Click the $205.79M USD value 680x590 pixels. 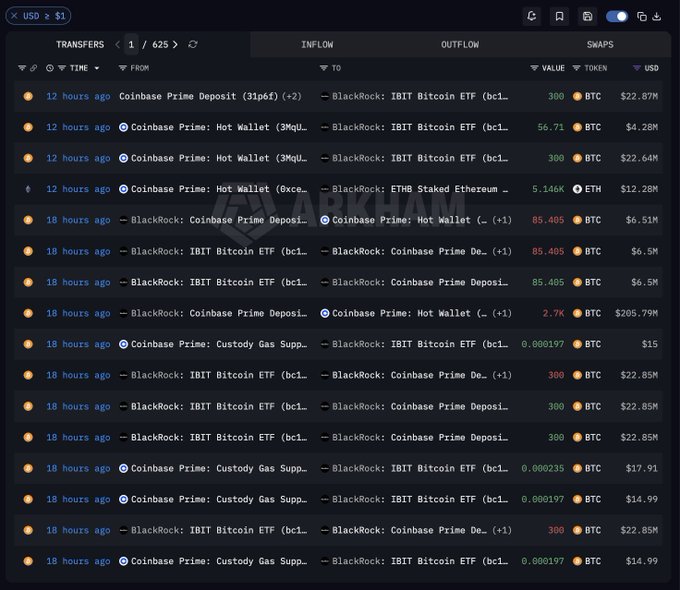pos(636,313)
